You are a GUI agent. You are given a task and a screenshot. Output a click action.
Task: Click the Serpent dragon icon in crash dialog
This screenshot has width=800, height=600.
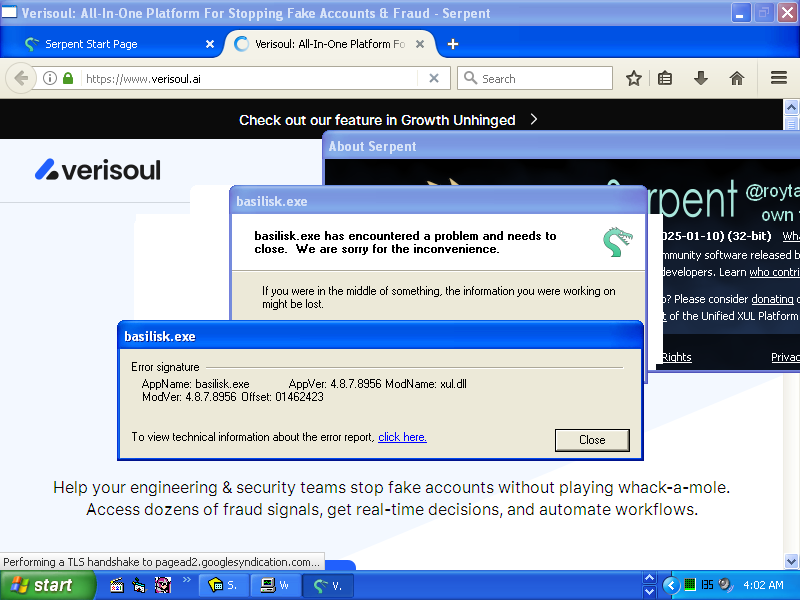point(617,242)
